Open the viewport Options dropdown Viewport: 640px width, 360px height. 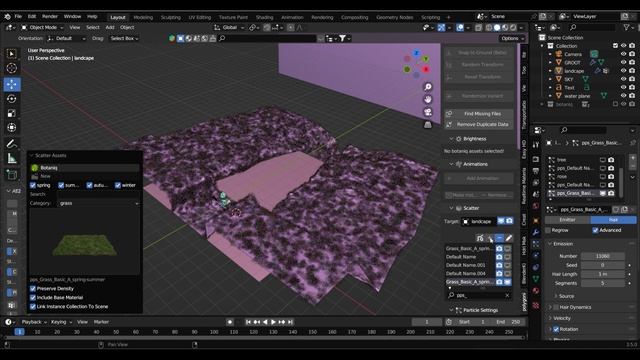(x=511, y=38)
